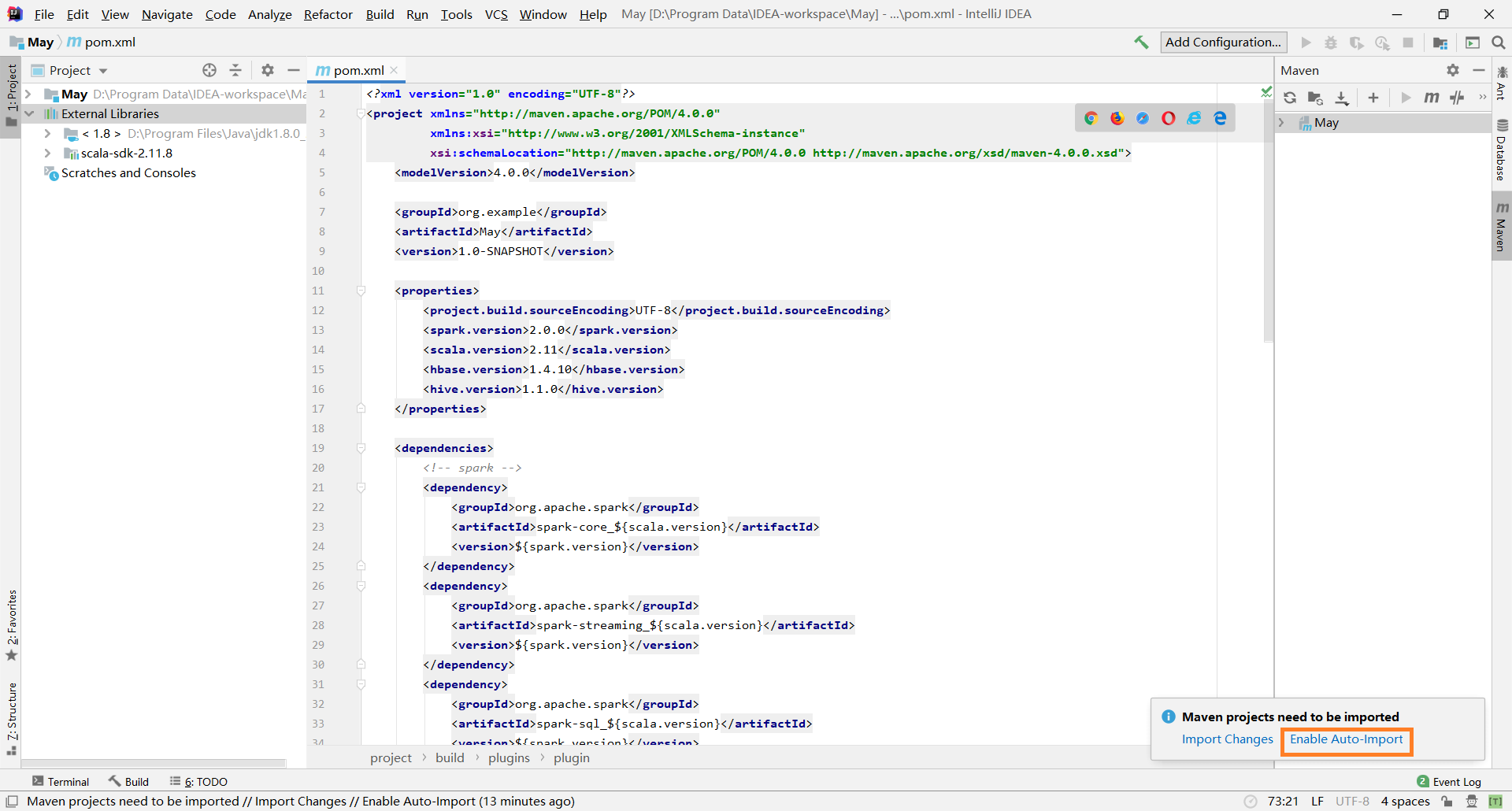Click the green Build Project hammer icon

tap(1141, 43)
